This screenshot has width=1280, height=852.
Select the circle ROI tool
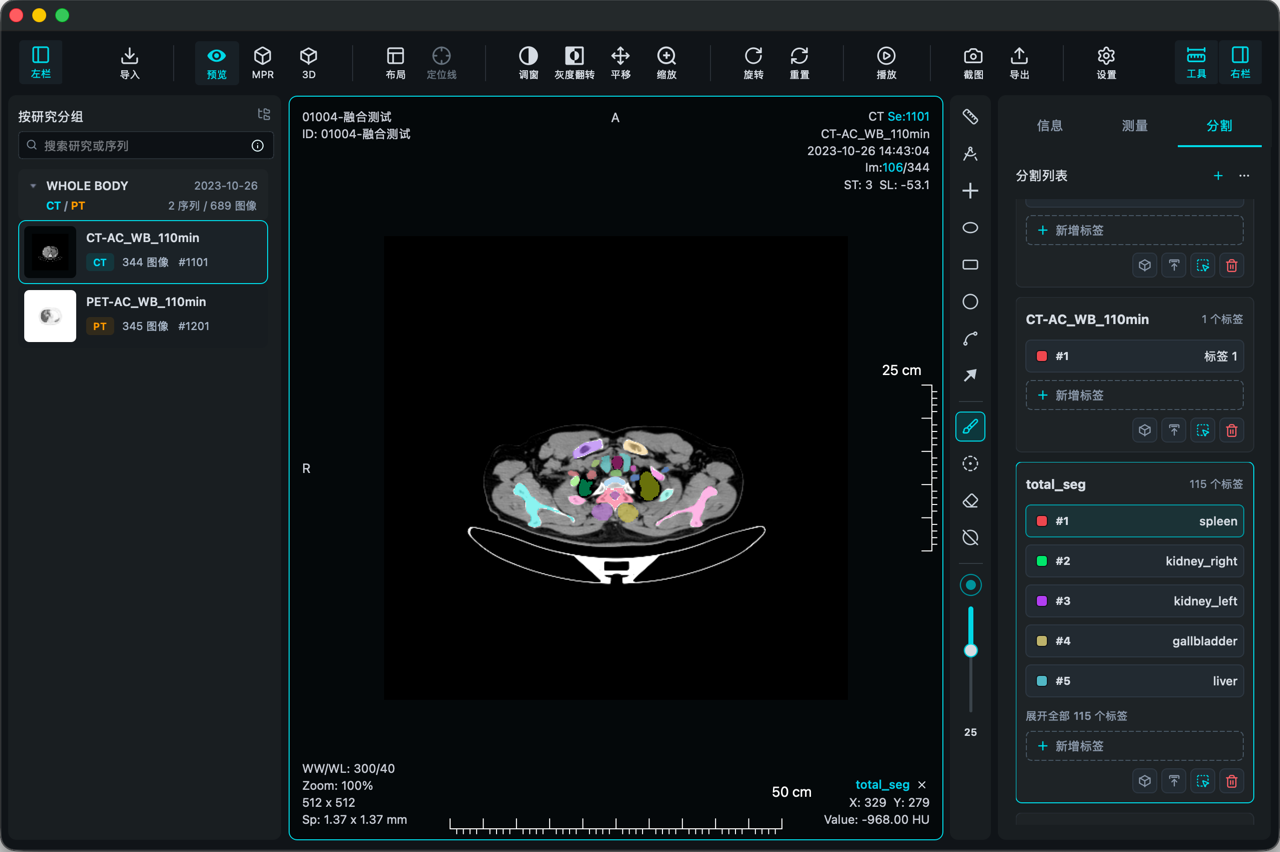click(x=970, y=302)
